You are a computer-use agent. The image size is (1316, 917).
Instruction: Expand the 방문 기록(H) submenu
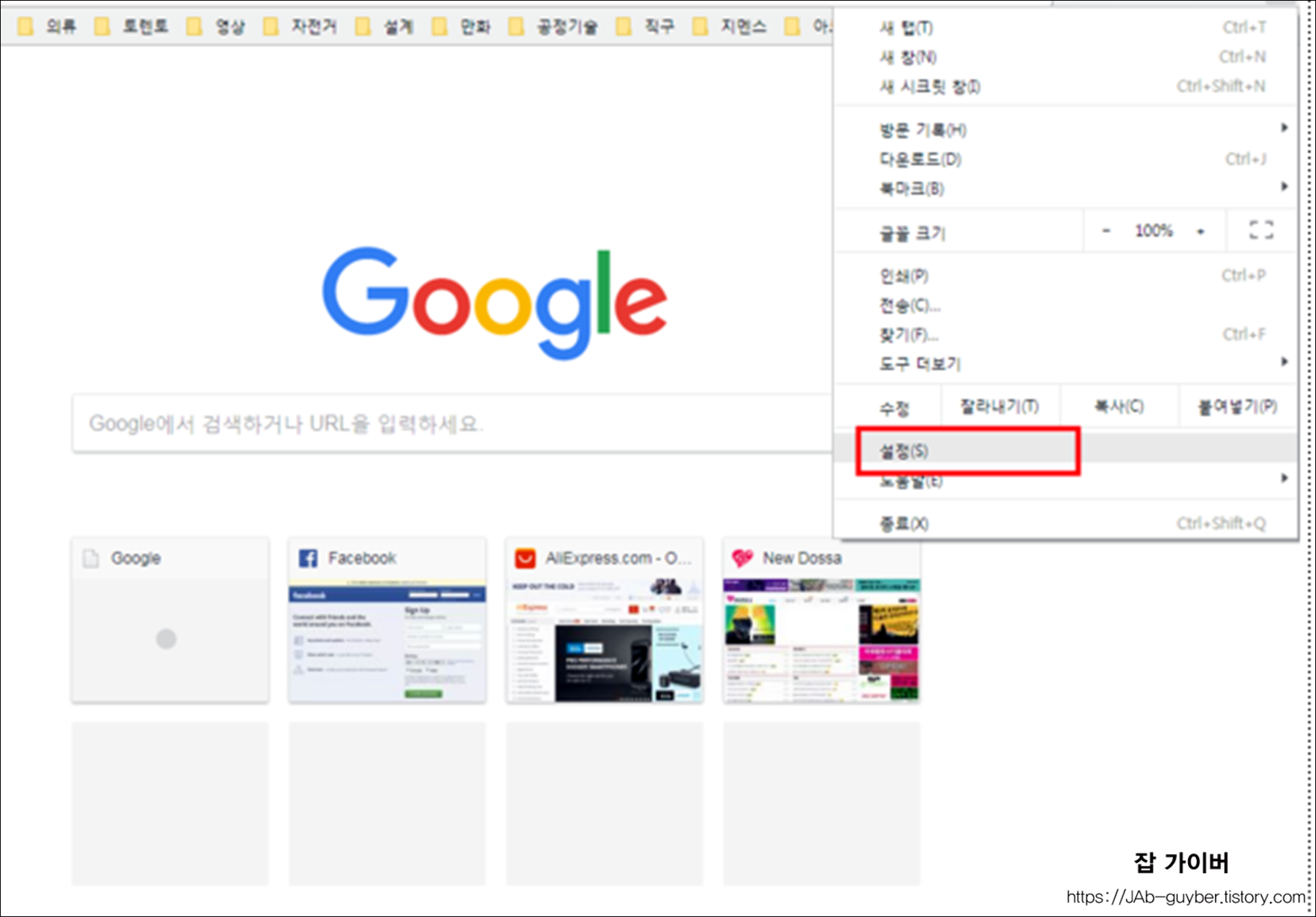(1065, 130)
